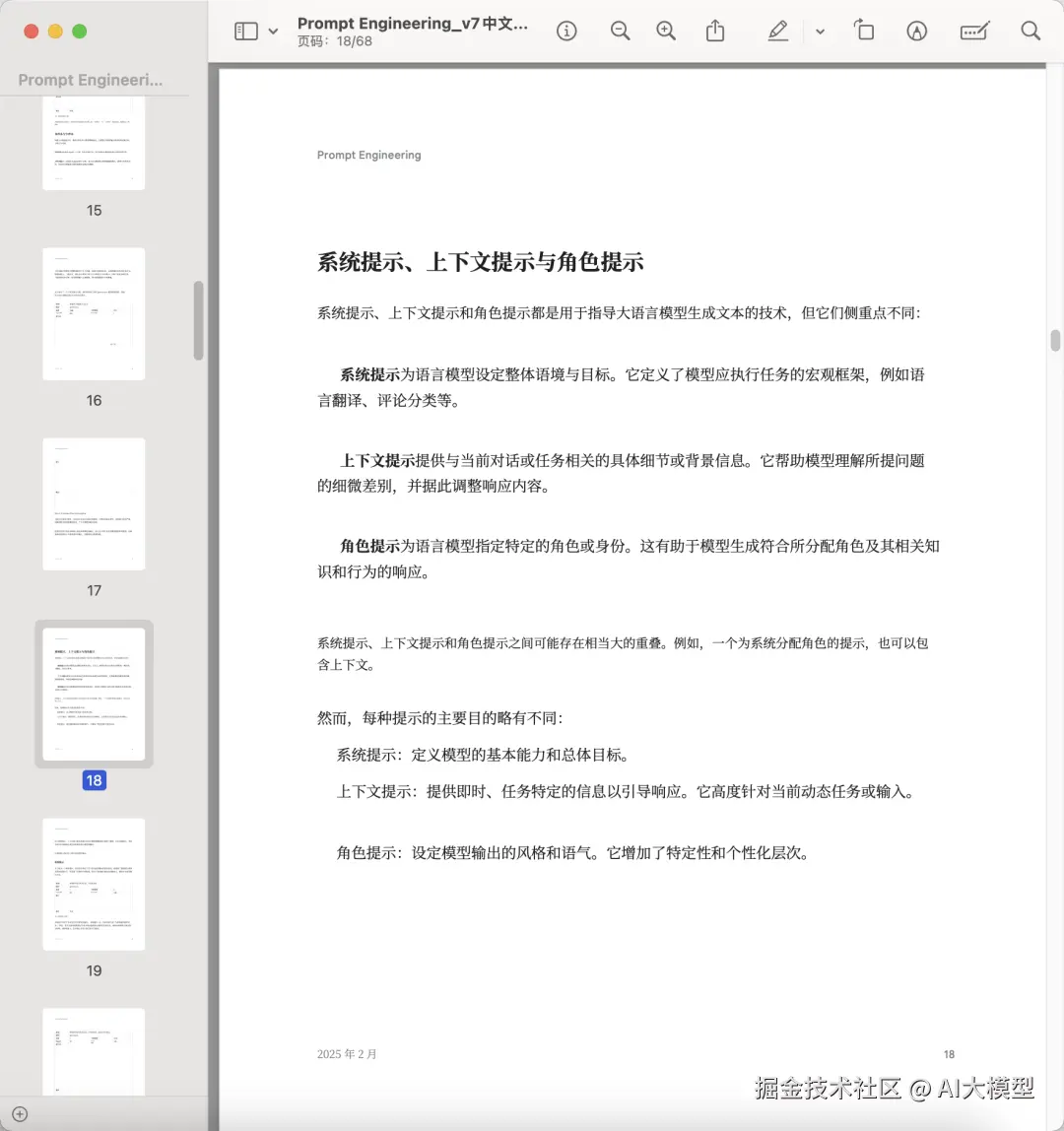Click the green fullscreen window button

pyautogui.click(x=80, y=31)
